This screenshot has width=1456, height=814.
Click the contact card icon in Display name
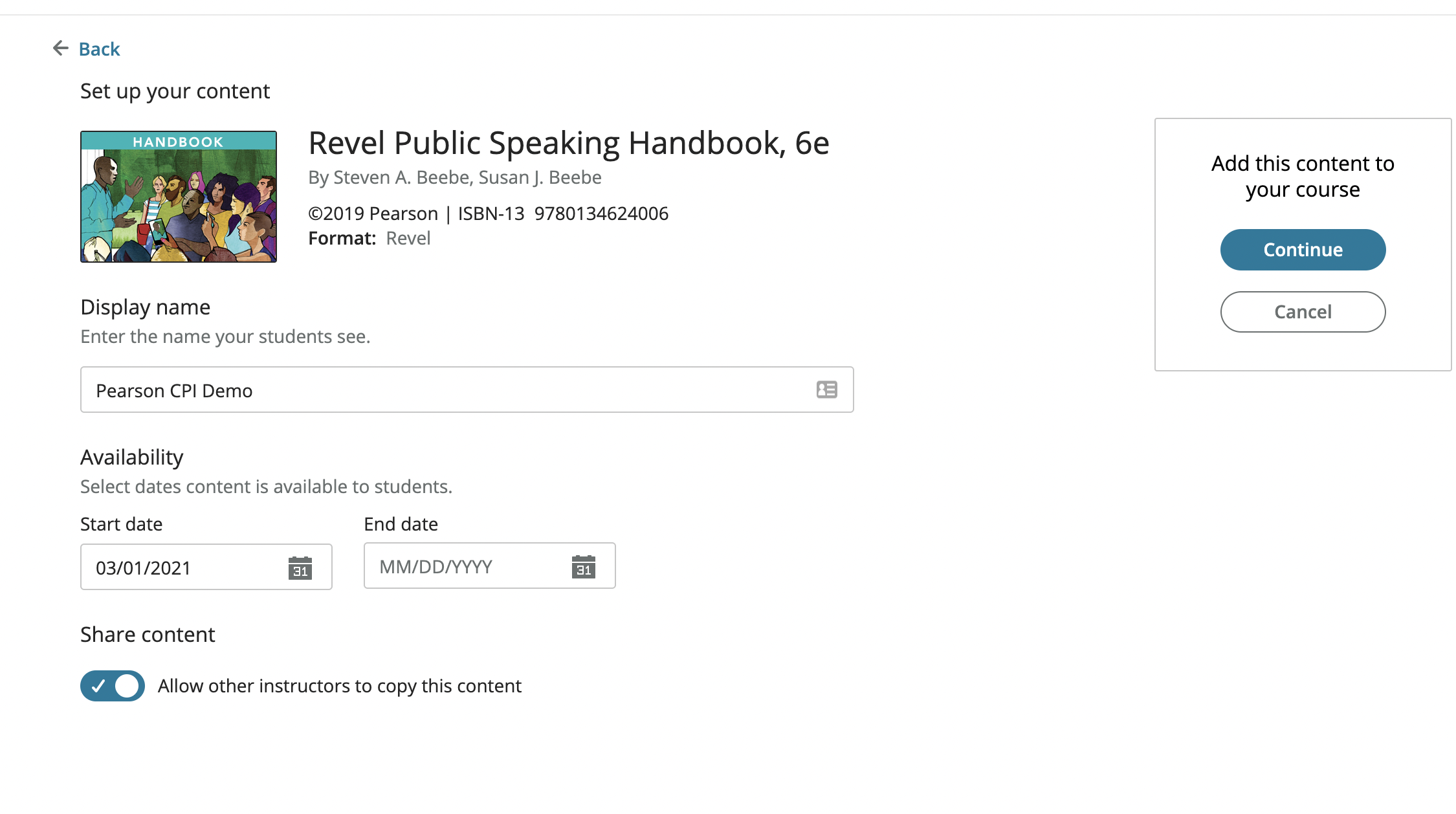point(827,390)
